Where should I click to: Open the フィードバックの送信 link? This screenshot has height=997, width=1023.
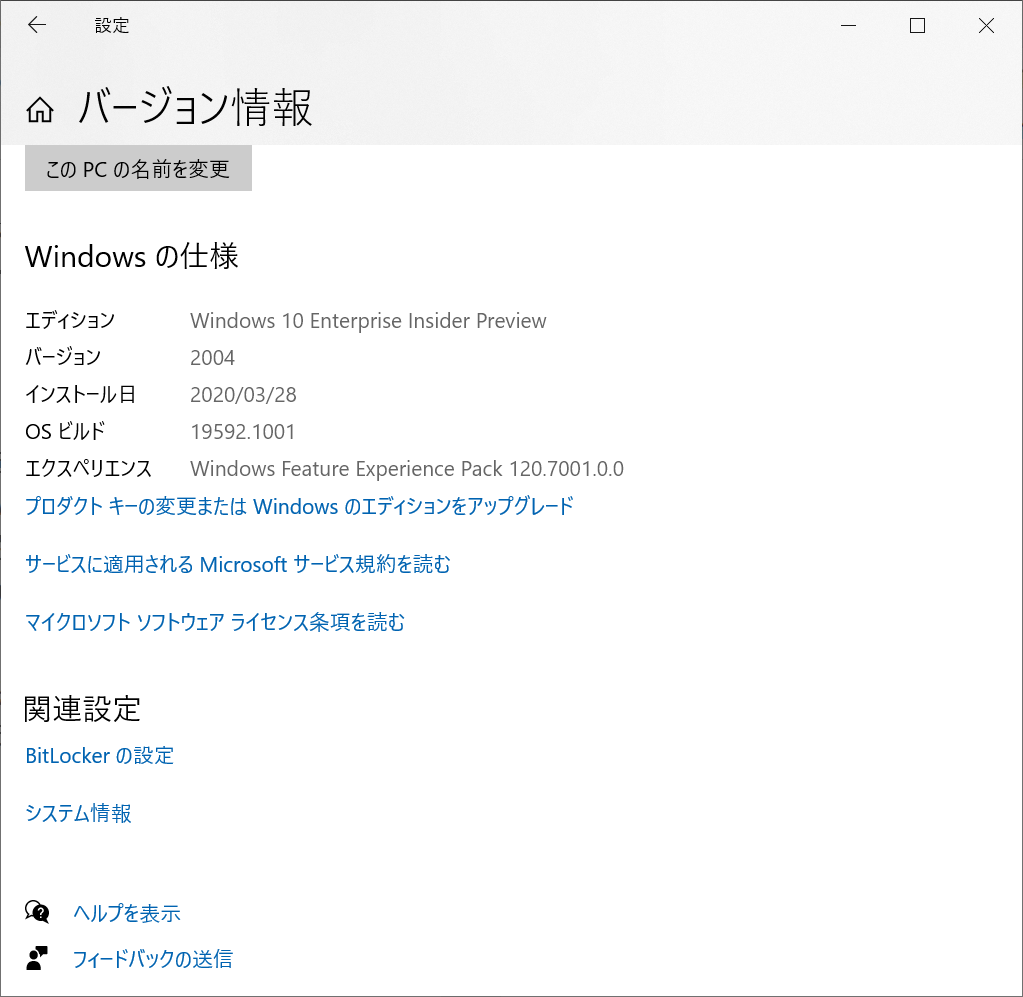pyautogui.click(x=153, y=959)
